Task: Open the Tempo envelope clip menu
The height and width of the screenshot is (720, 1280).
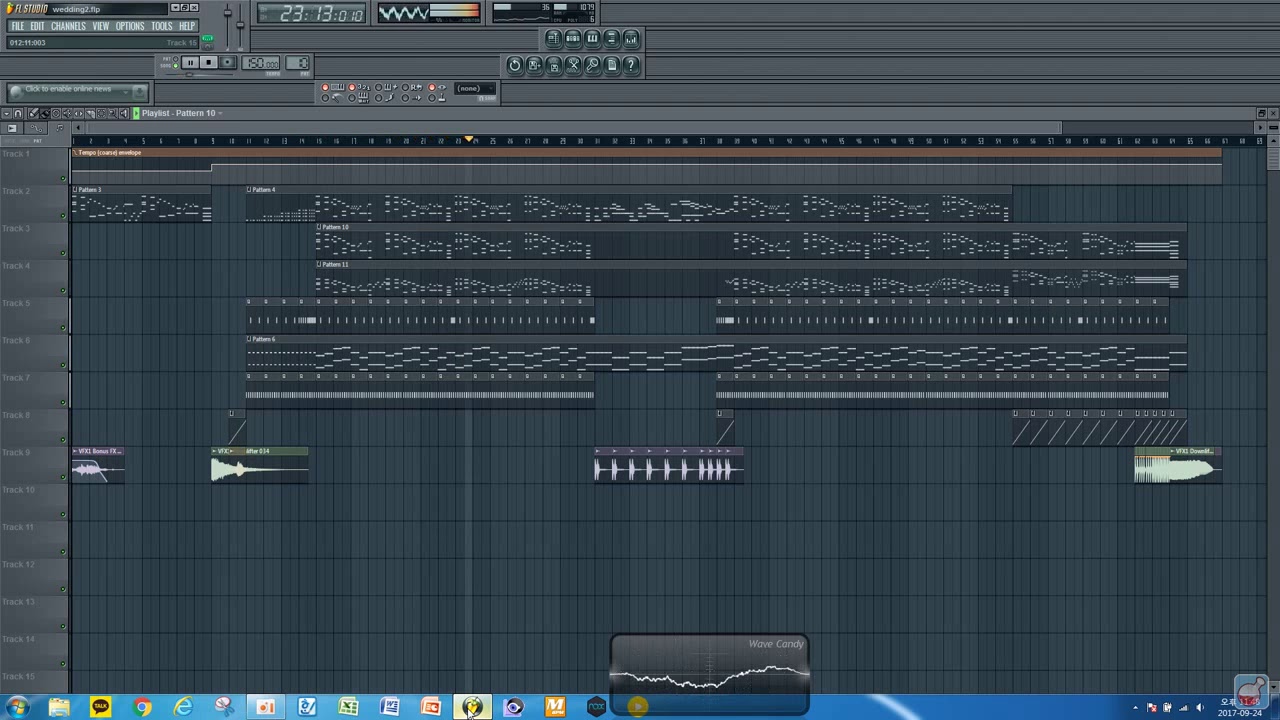Action: pyautogui.click(x=76, y=152)
